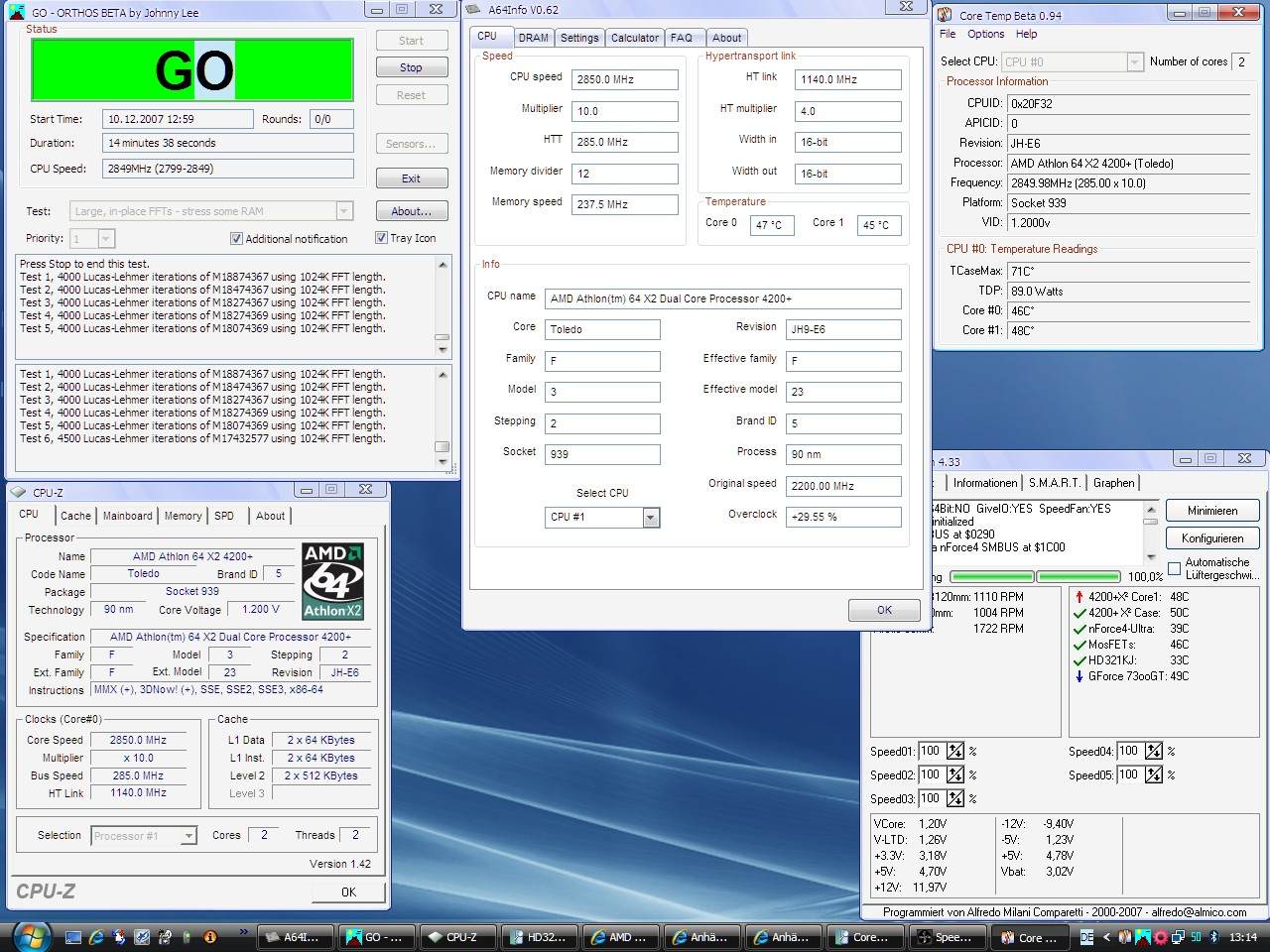Click the Konfigurieren button in SpeedFan
This screenshot has width=1270, height=952.
coord(1211,537)
